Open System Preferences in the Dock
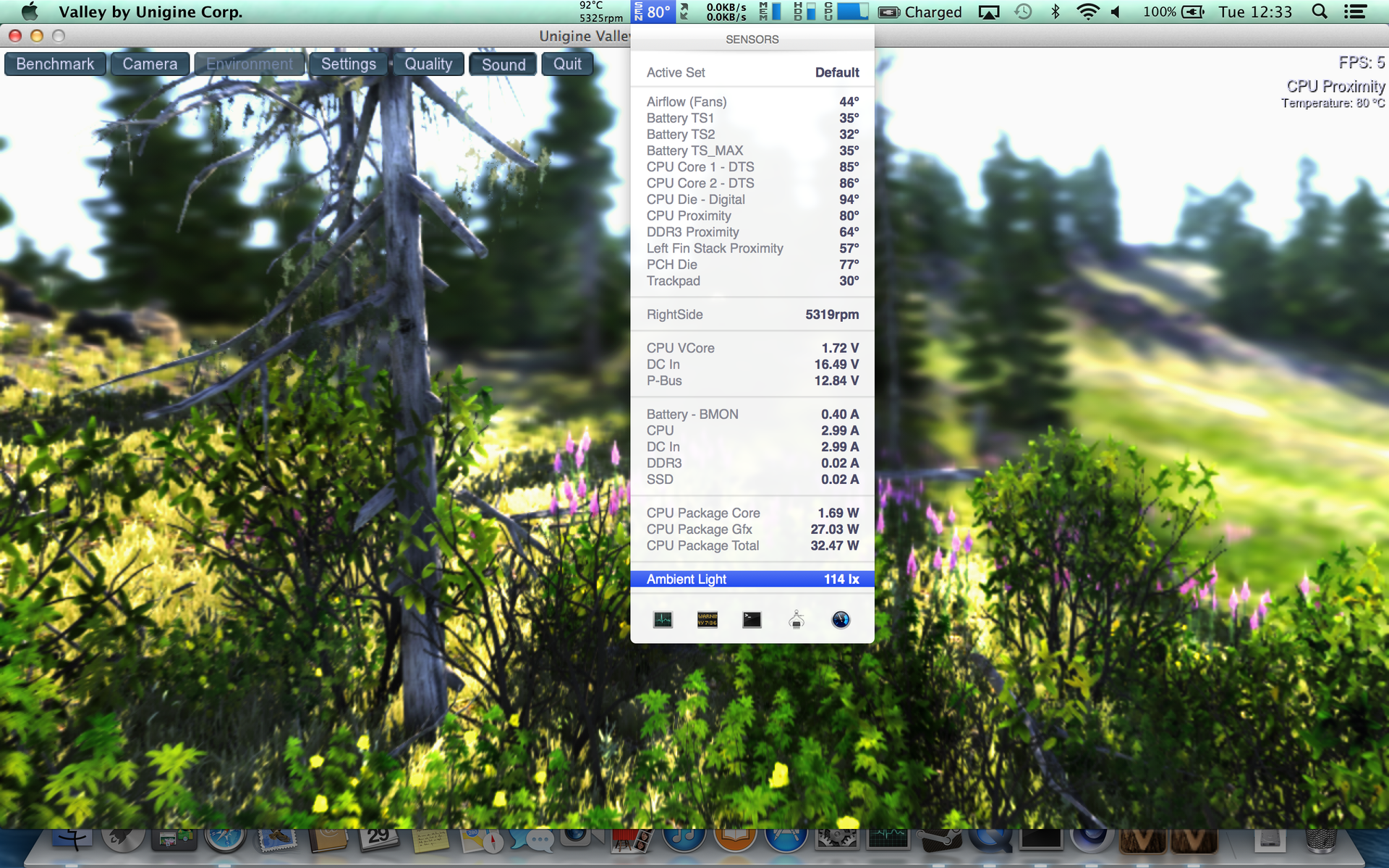The width and height of the screenshot is (1389, 868). click(x=837, y=840)
